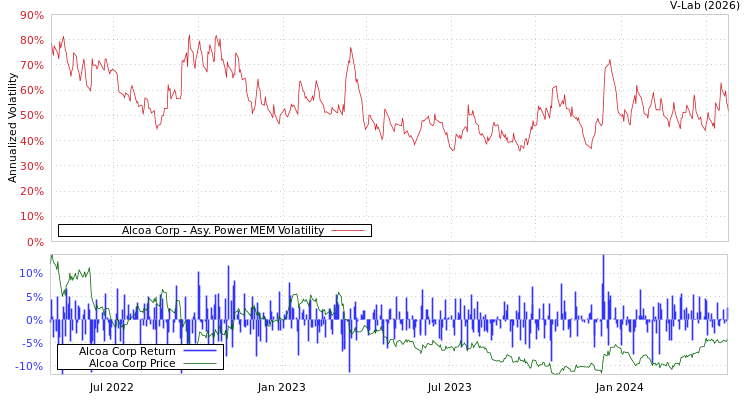Click the blue line swatch beside Alcoa Corp Return
Viewport: 750px width, 400px height.
pos(199,351)
